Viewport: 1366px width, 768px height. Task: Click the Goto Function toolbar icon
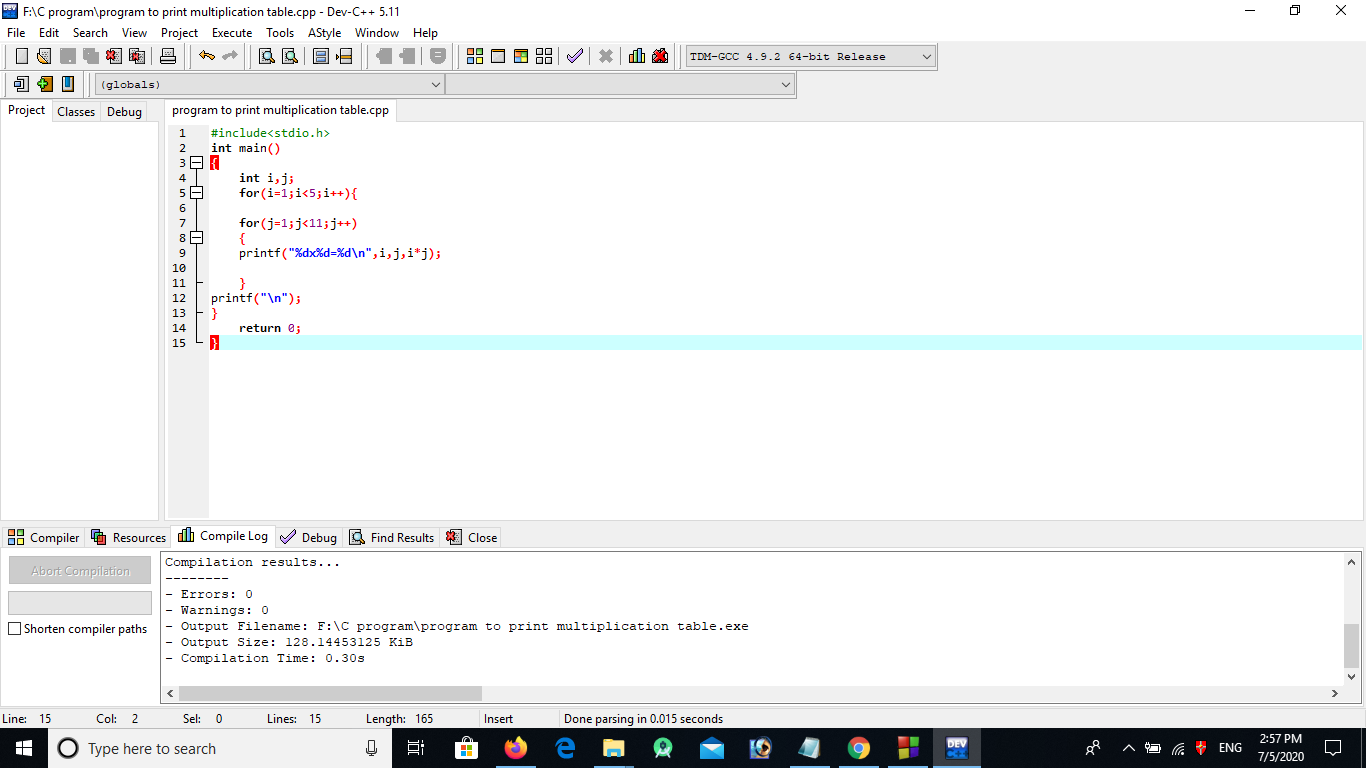point(321,56)
